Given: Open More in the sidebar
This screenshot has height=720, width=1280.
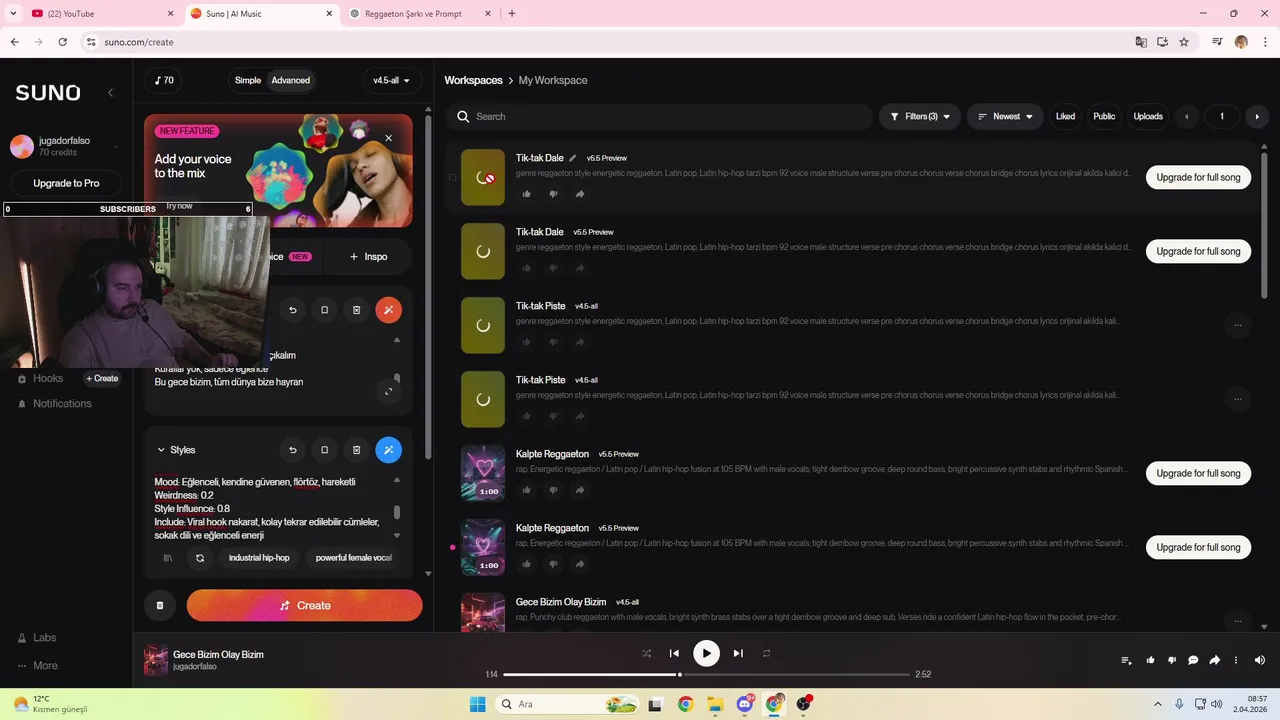Looking at the screenshot, I should pyautogui.click(x=37, y=665).
